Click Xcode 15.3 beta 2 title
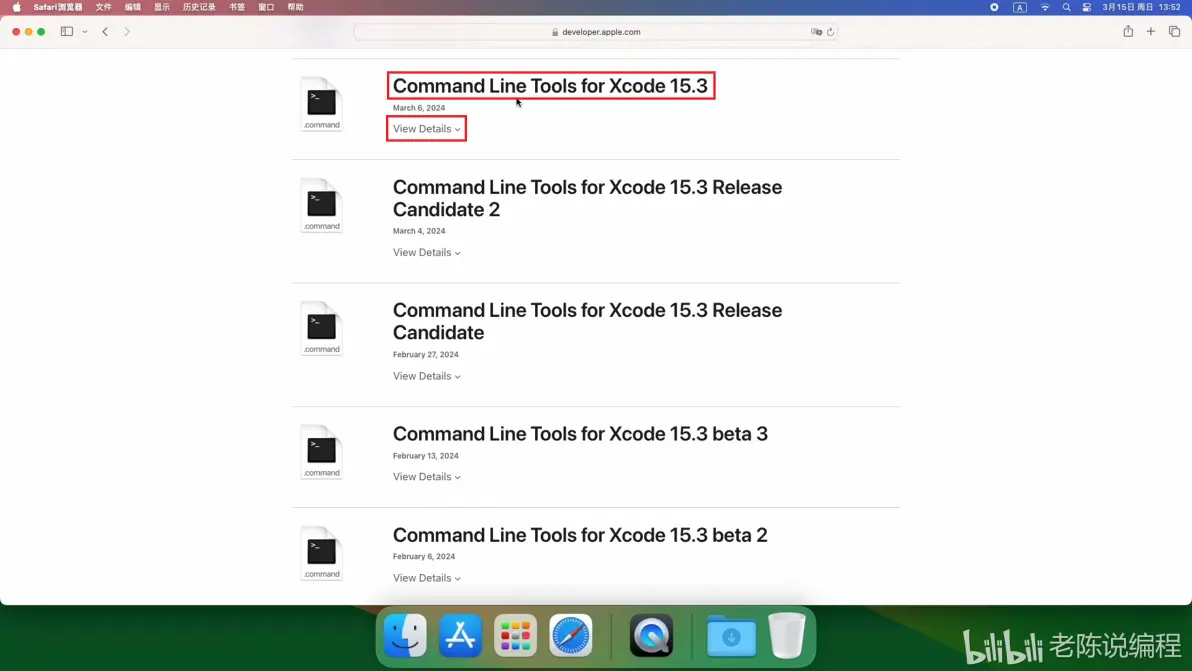This screenshot has width=1192, height=671. [x=580, y=535]
